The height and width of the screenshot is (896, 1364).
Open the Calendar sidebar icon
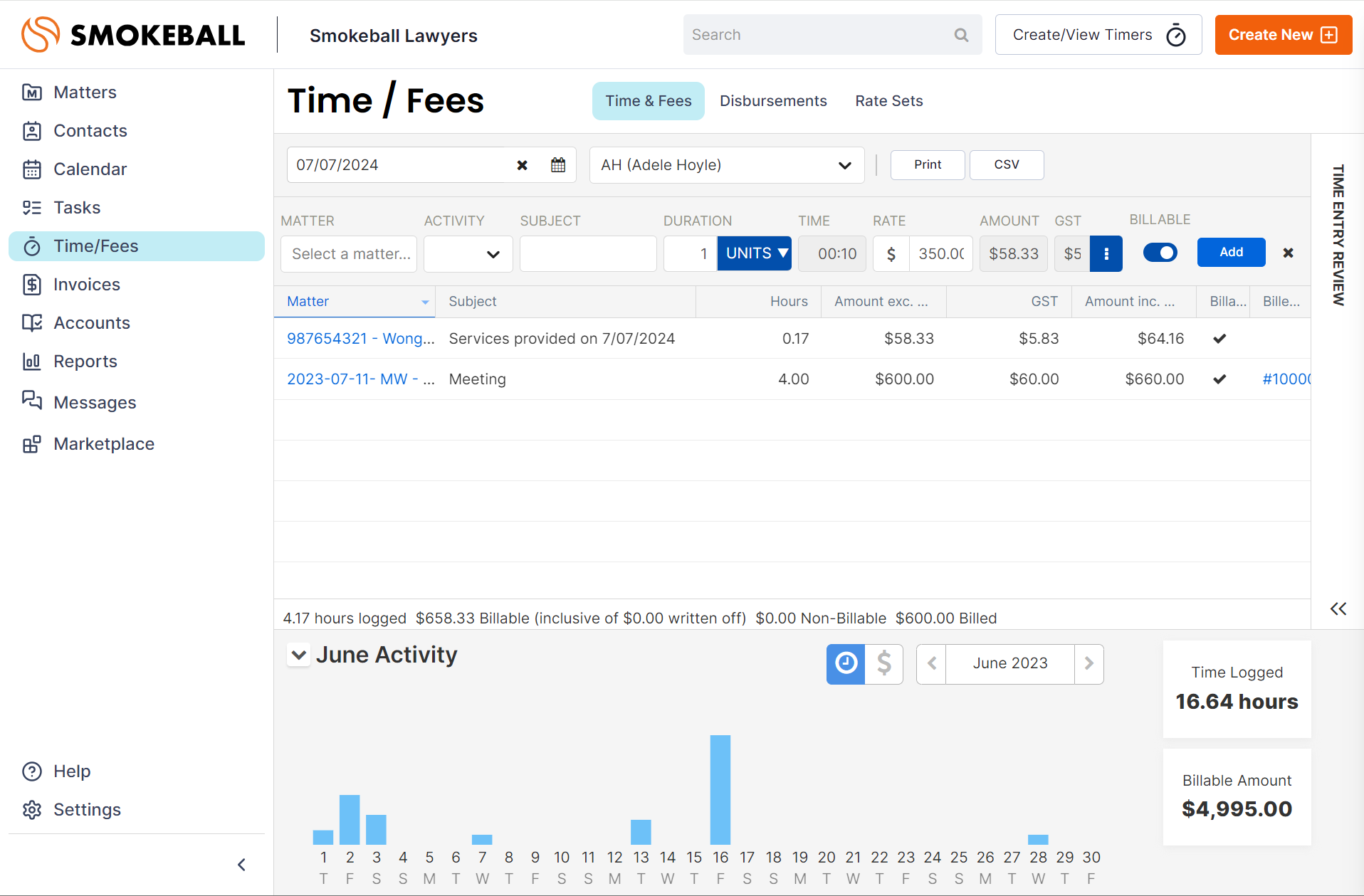pyautogui.click(x=32, y=169)
